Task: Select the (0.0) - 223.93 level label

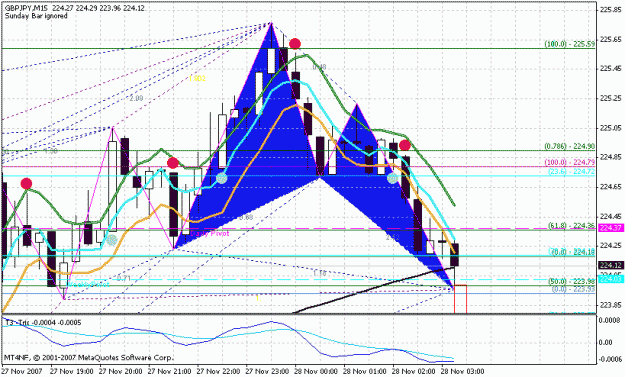Action: tap(573, 289)
